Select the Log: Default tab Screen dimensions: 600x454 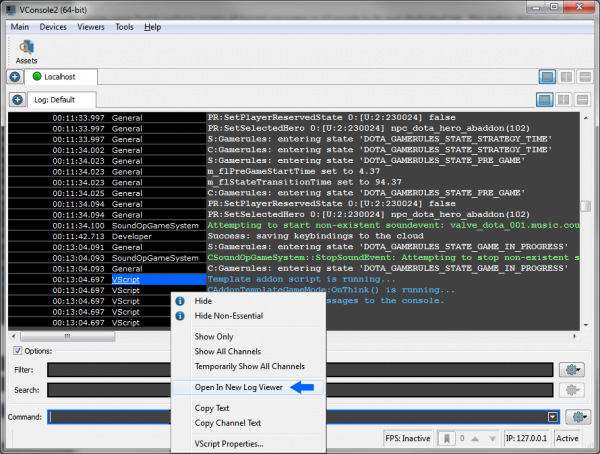[62, 100]
